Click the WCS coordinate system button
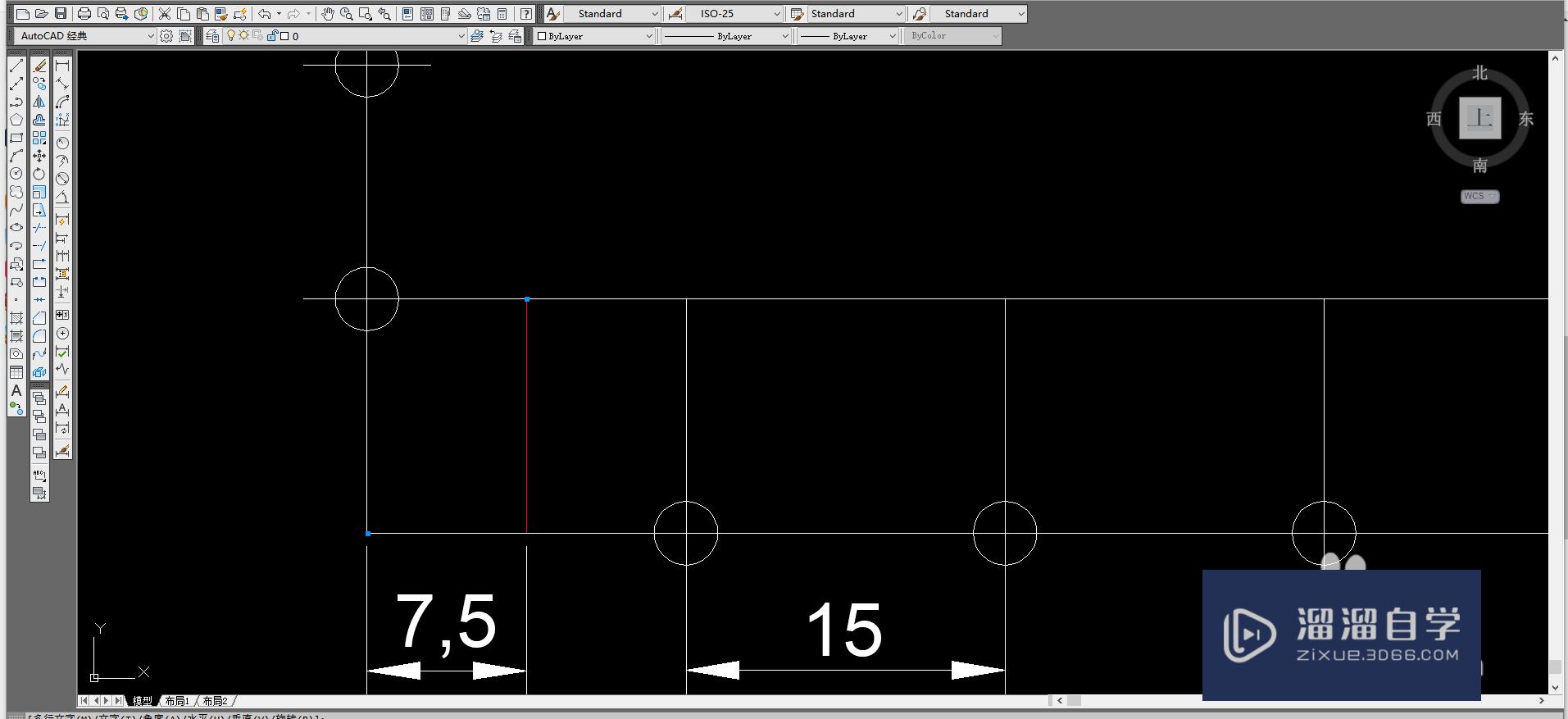1568x719 pixels. [1479, 197]
